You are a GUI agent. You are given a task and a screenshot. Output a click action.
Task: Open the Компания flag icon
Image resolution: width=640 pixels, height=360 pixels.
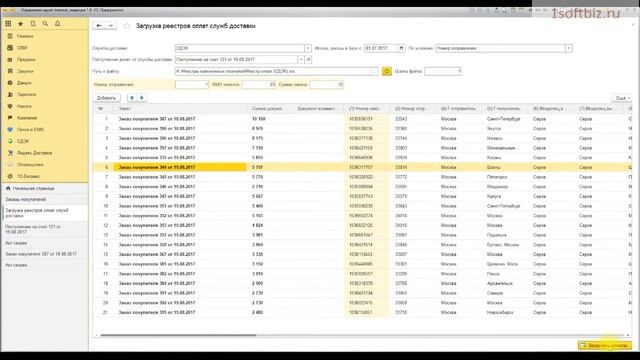[x=10, y=118]
